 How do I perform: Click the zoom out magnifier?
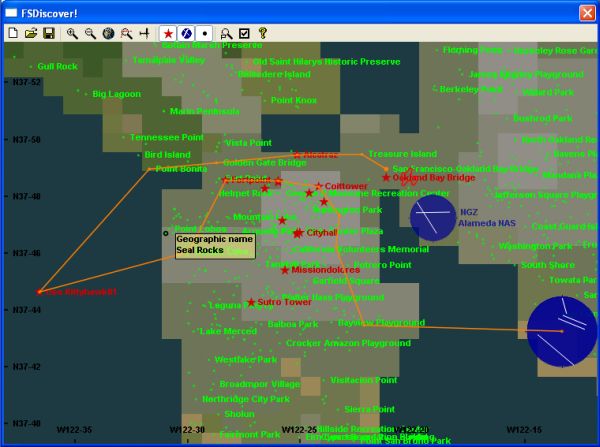(90, 33)
